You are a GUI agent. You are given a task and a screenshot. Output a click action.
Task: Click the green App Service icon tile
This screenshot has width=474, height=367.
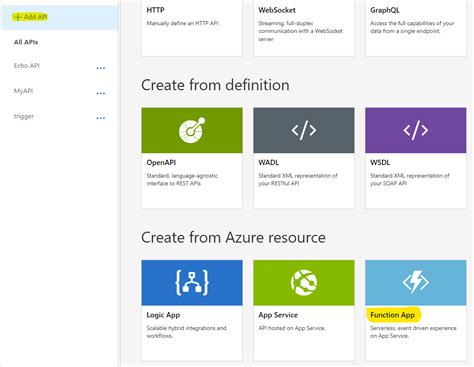coord(304,283)
